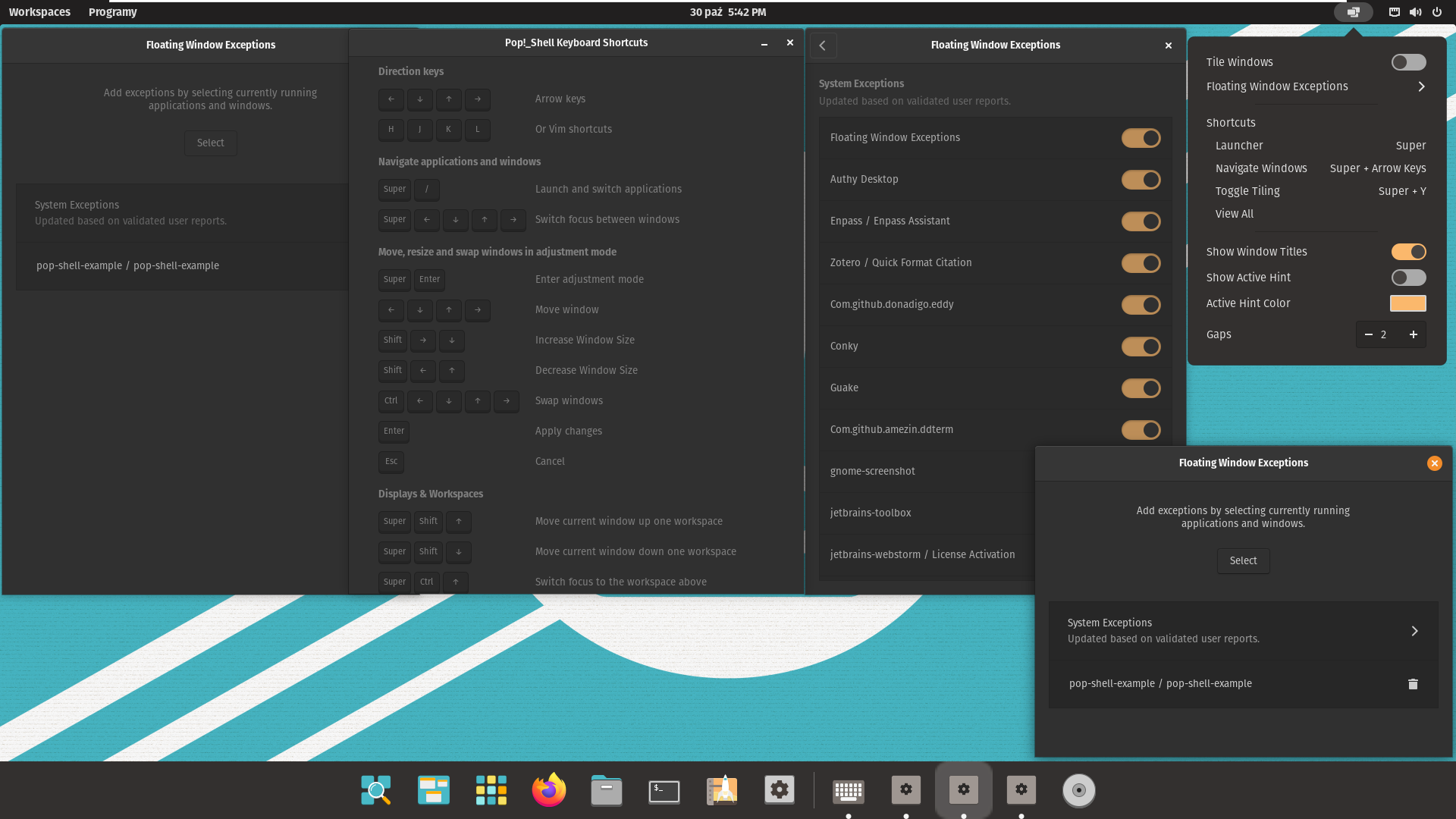Screen dimensions: 1456x819
Task: Turn off the Conky exception toggle
Action: click(x=1141, y=347)
